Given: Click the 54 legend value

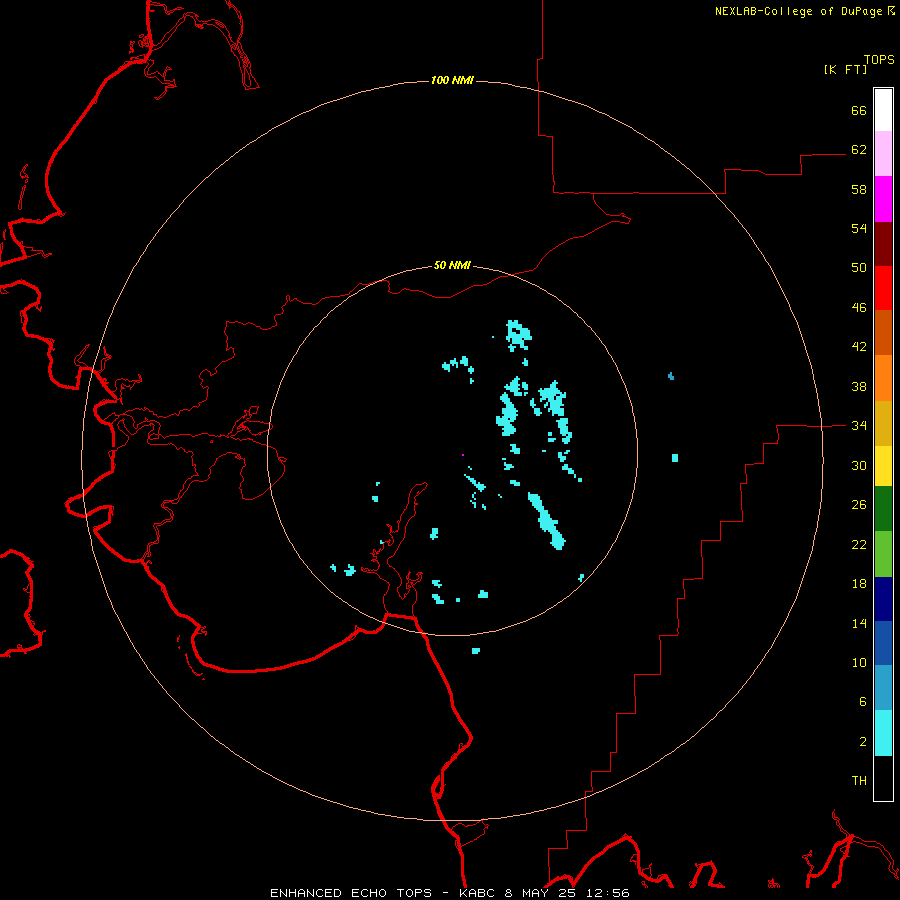Looking at the screenshot, I should tap(859, 228).
